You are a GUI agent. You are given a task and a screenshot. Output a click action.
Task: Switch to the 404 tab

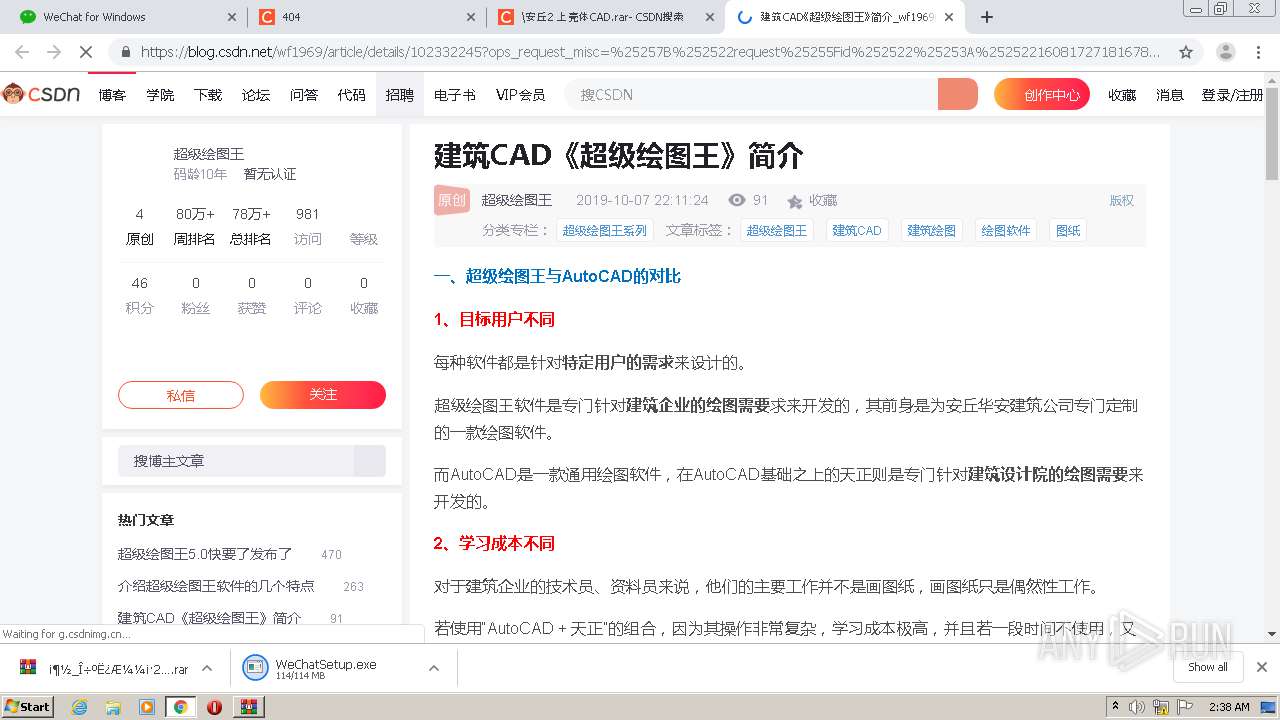pos(366,17)
